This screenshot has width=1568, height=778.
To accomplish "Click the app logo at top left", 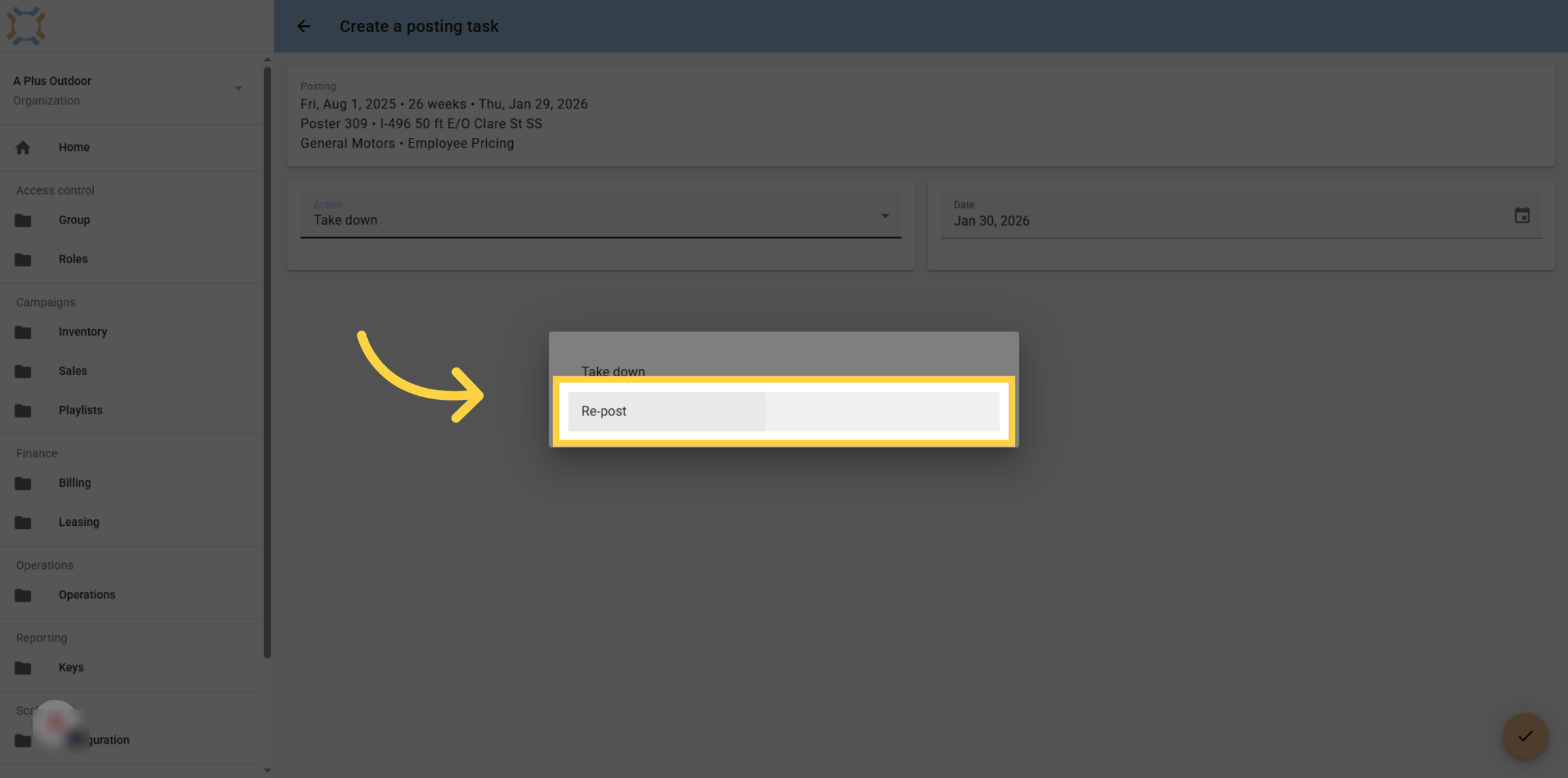I will (26, 26).
